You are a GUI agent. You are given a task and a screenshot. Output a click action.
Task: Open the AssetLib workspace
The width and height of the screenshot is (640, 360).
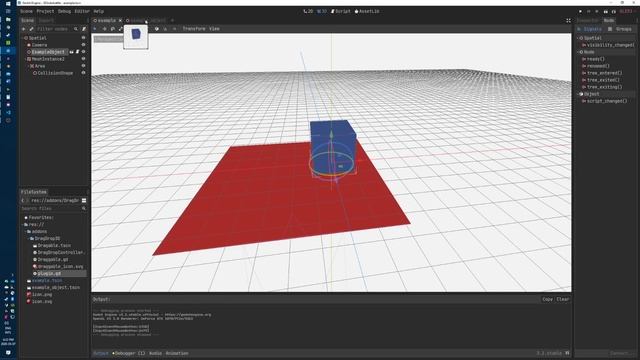367,11
